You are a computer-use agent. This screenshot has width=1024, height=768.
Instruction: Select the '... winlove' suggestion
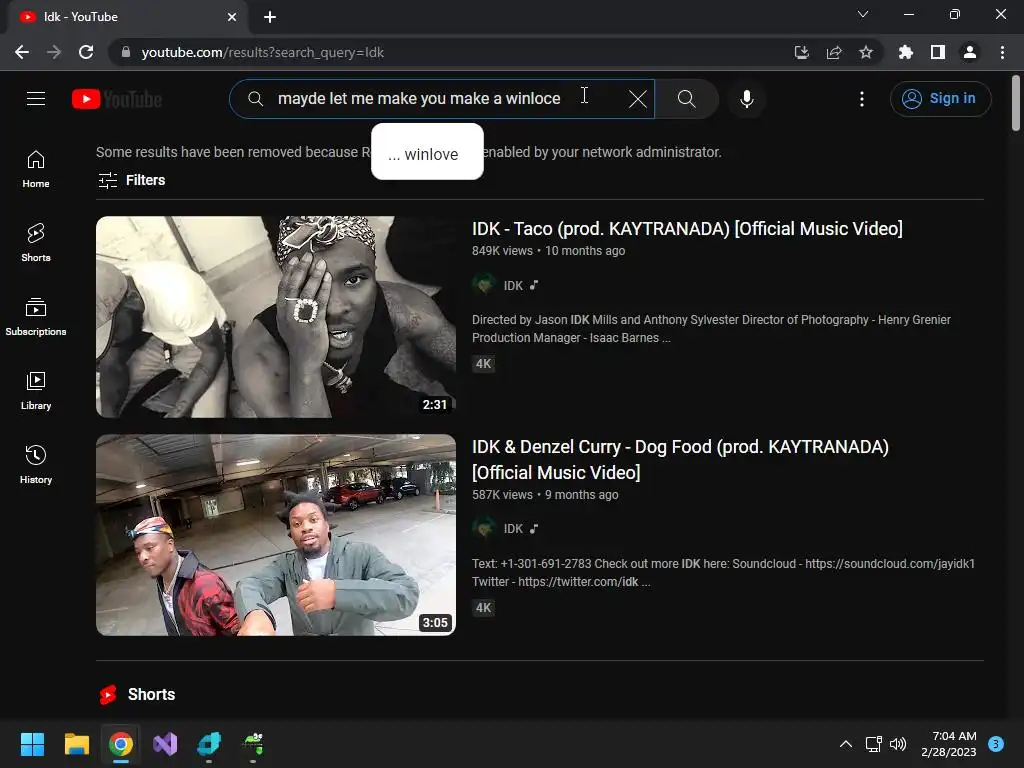click(x=427, y=152)
